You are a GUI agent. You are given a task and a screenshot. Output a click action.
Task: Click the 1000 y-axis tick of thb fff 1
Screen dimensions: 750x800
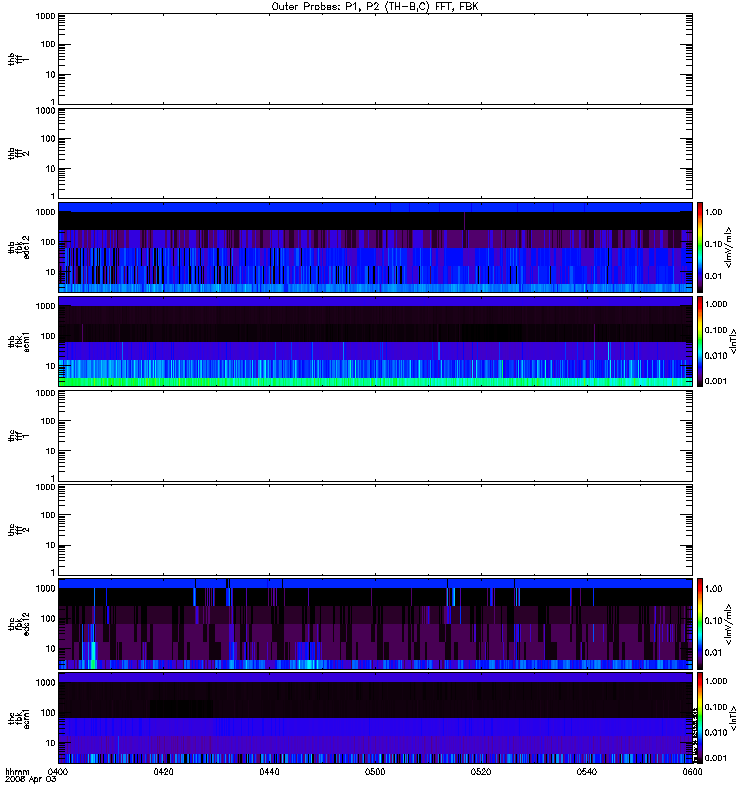coord(45,16)
